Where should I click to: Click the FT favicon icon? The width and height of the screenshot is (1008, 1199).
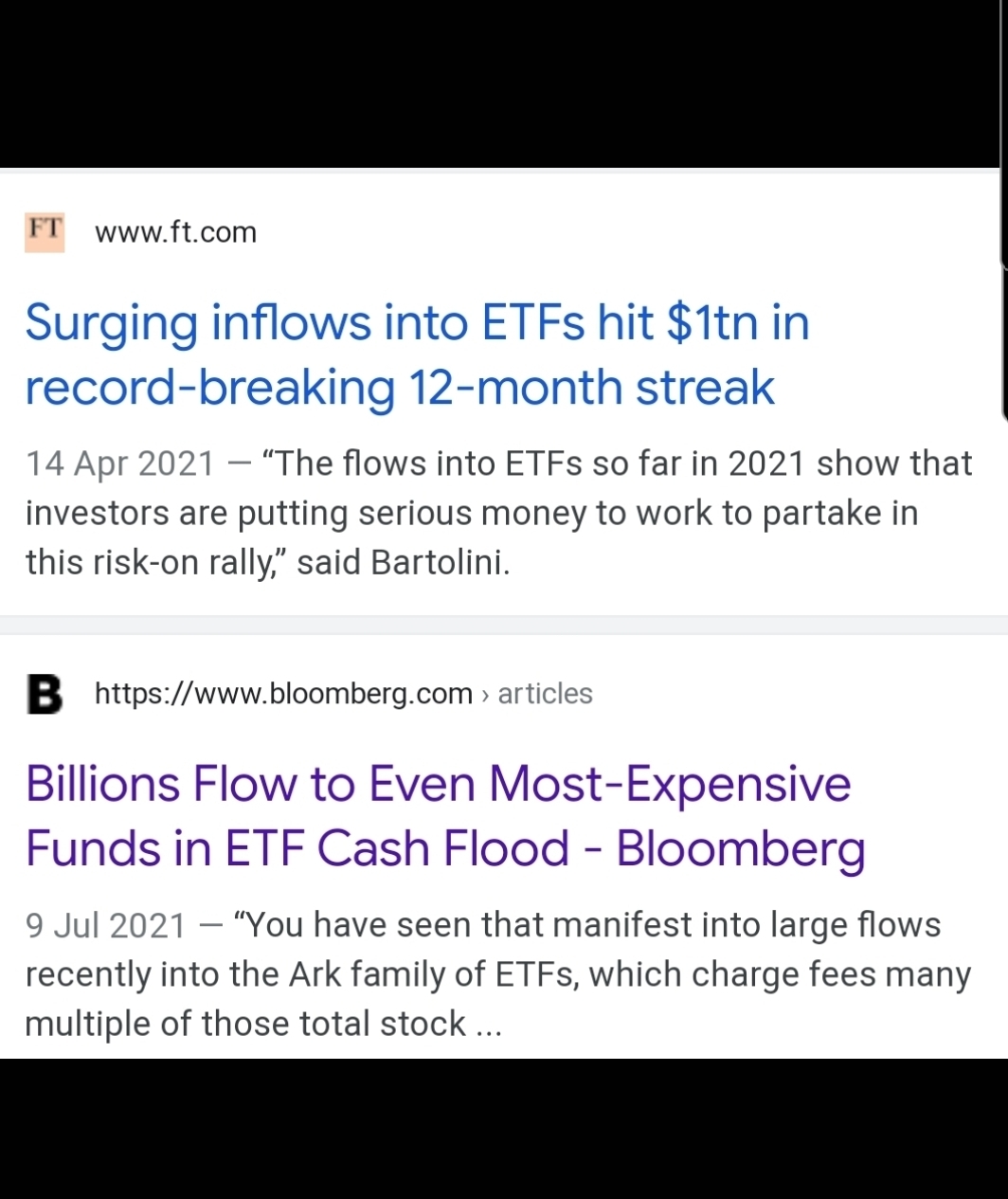click(45, 233)
